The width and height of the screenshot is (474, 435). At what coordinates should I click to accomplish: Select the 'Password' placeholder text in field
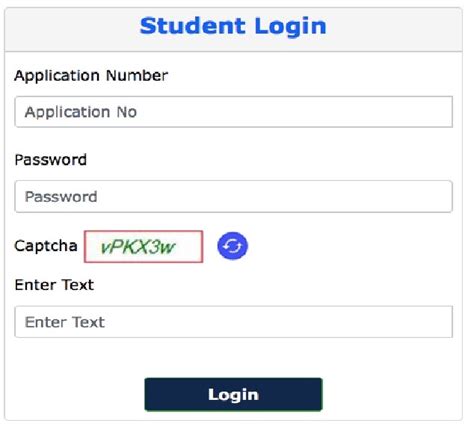point(61,197)
